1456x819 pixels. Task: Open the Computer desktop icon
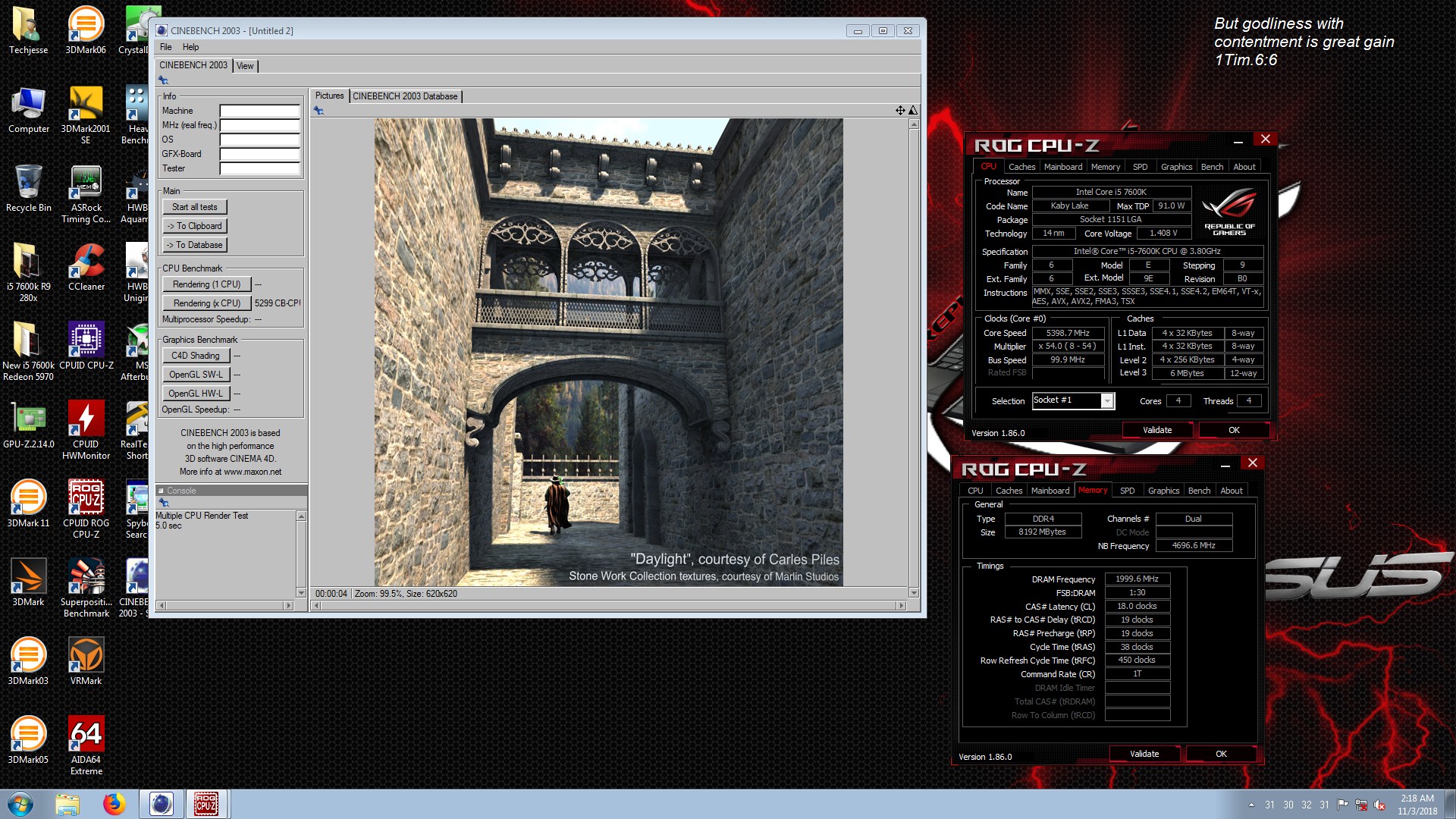[x=28, y=110]
